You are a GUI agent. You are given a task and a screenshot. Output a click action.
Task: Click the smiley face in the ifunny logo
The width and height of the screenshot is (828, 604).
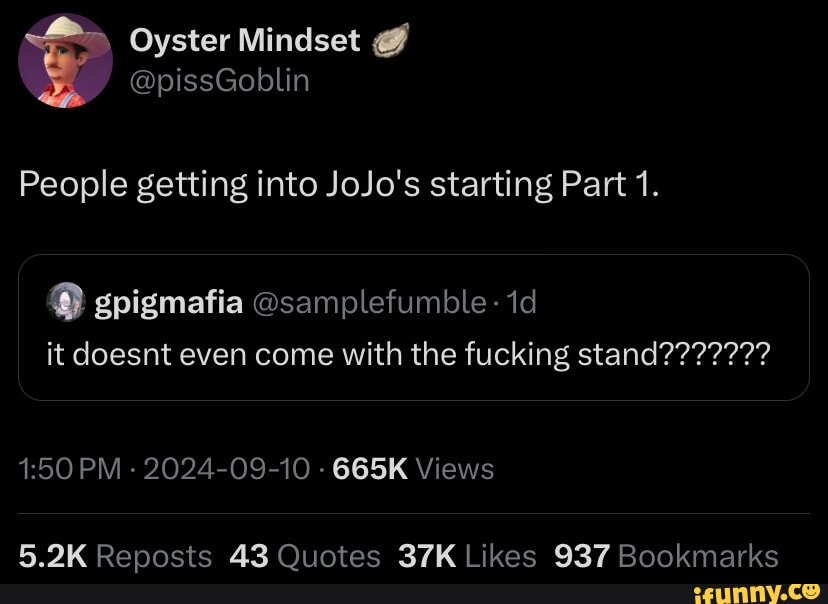pos(812,588)
